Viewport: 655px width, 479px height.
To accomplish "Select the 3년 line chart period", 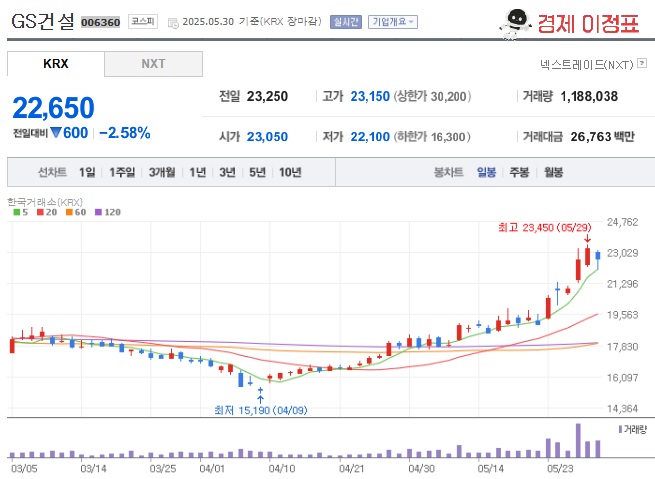I will [x=228, y=172].
